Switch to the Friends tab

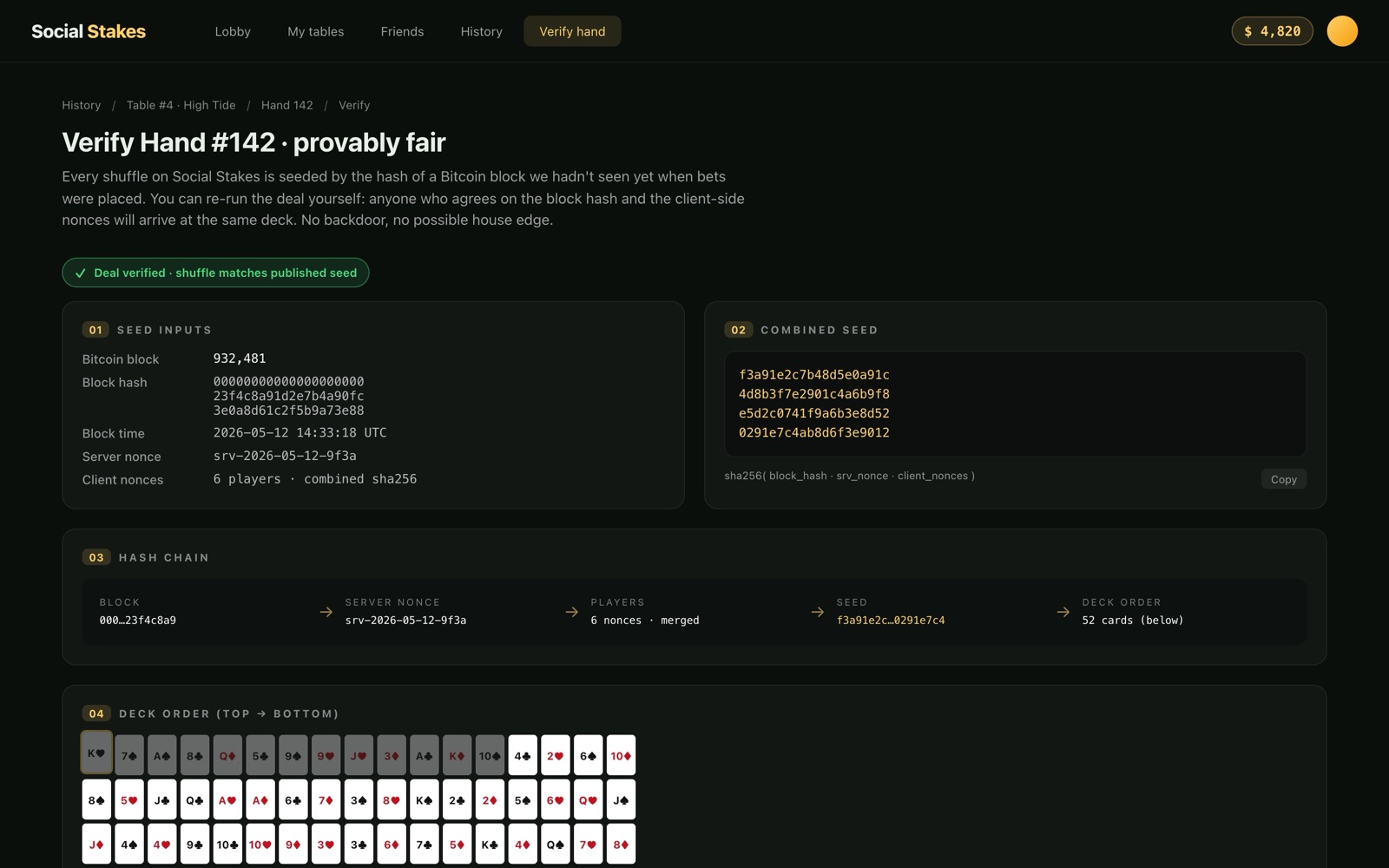pyautogui.click(x=402, y=31)
